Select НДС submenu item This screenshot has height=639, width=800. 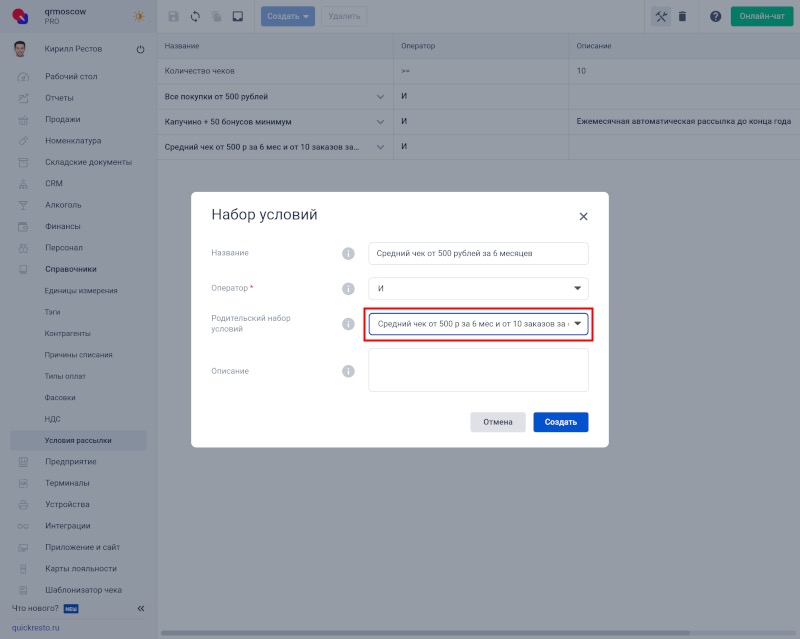[52, 420]
